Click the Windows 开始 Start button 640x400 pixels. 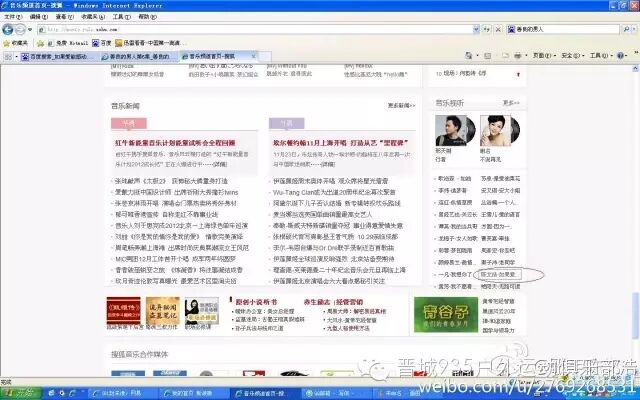click(x=21, y=393)
